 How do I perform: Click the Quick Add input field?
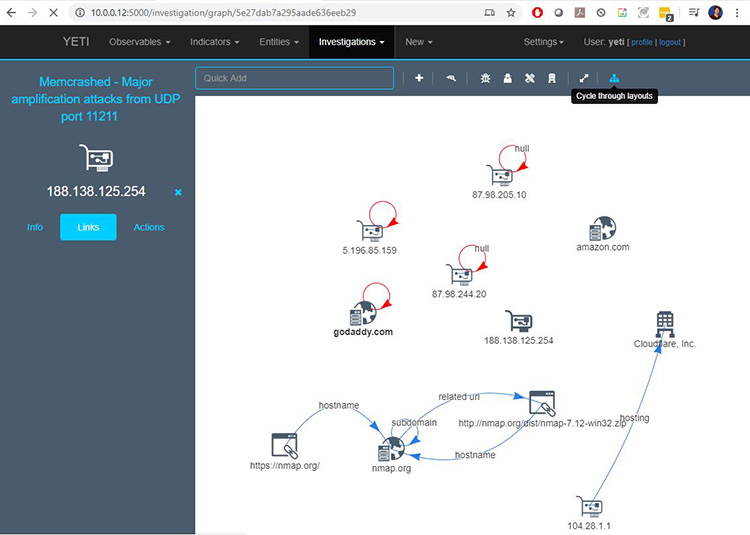[x=294, y=78]
